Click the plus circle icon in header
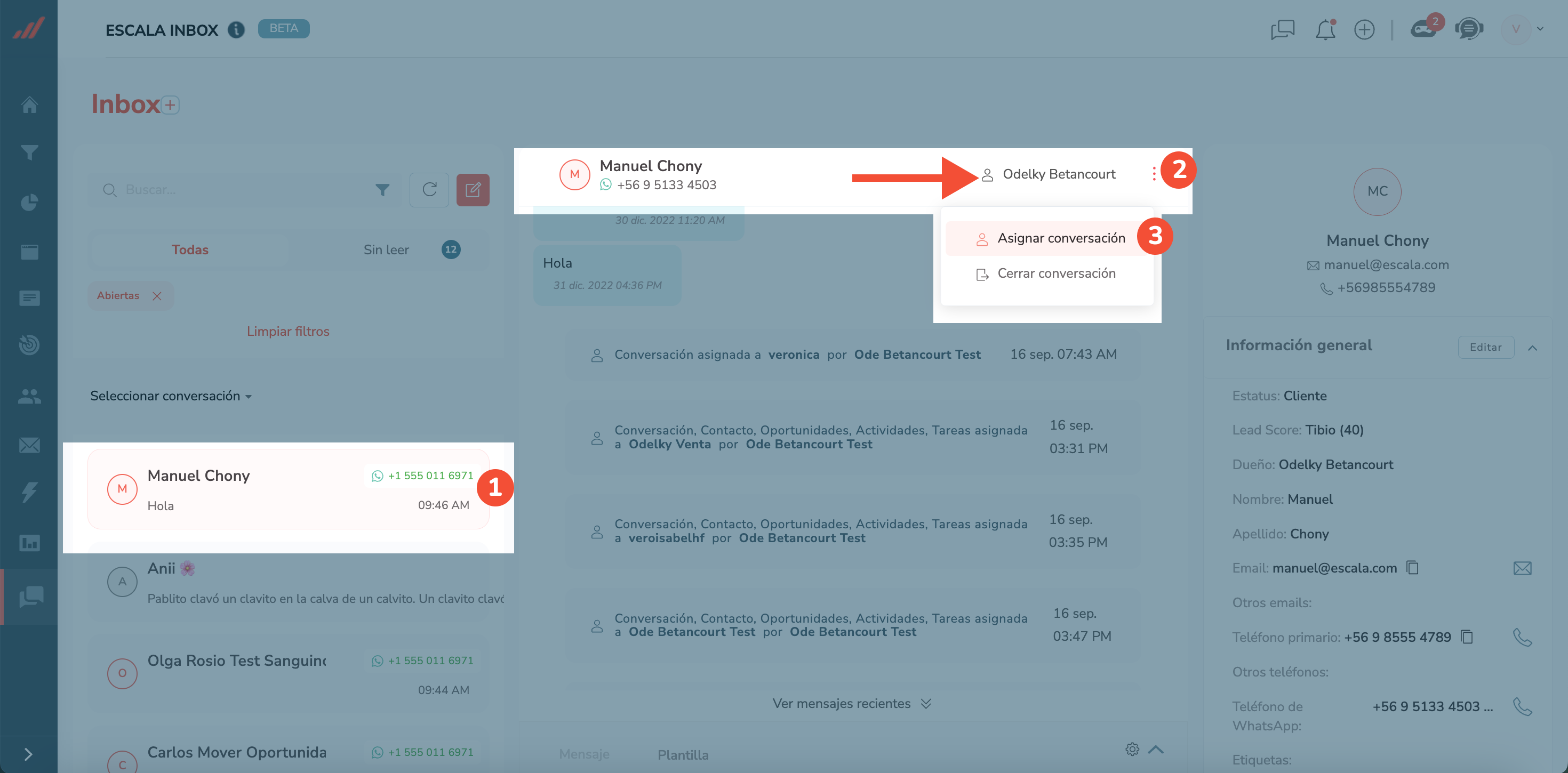This screenshot has width=1568, height=773. tap(1364, 29)
